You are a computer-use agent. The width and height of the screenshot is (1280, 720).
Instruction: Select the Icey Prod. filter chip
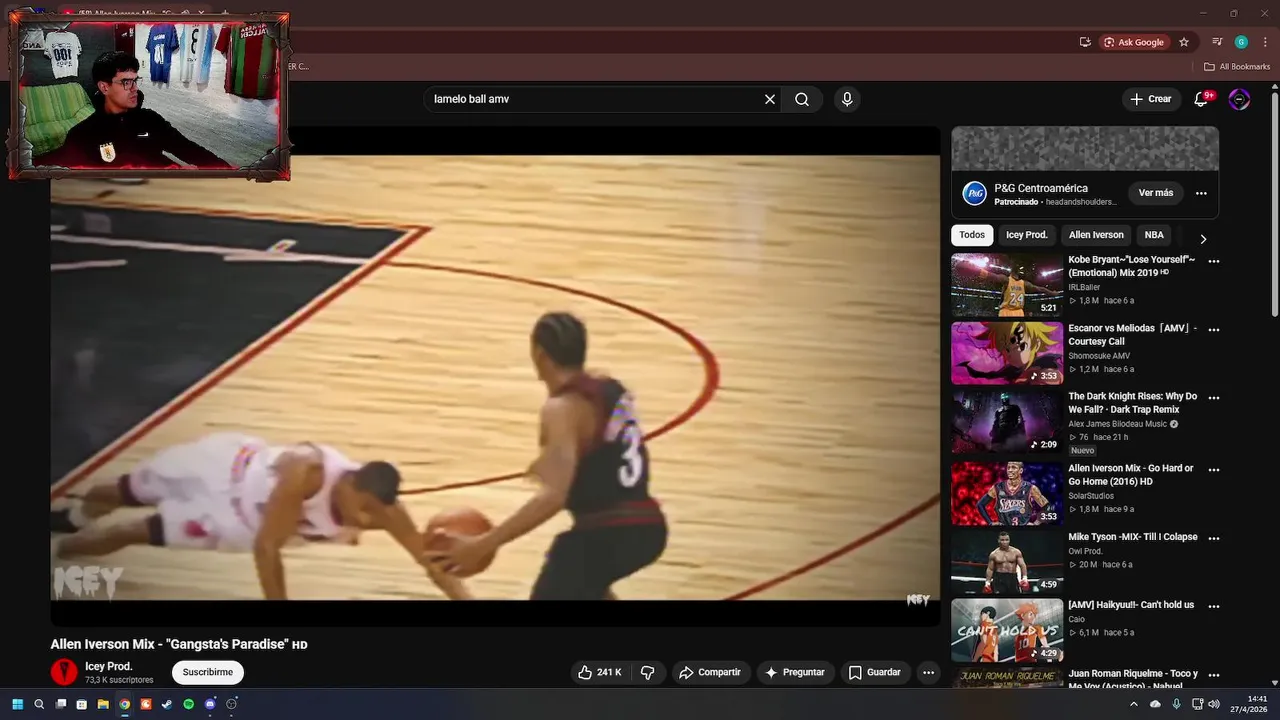[x=1027, y=235]
